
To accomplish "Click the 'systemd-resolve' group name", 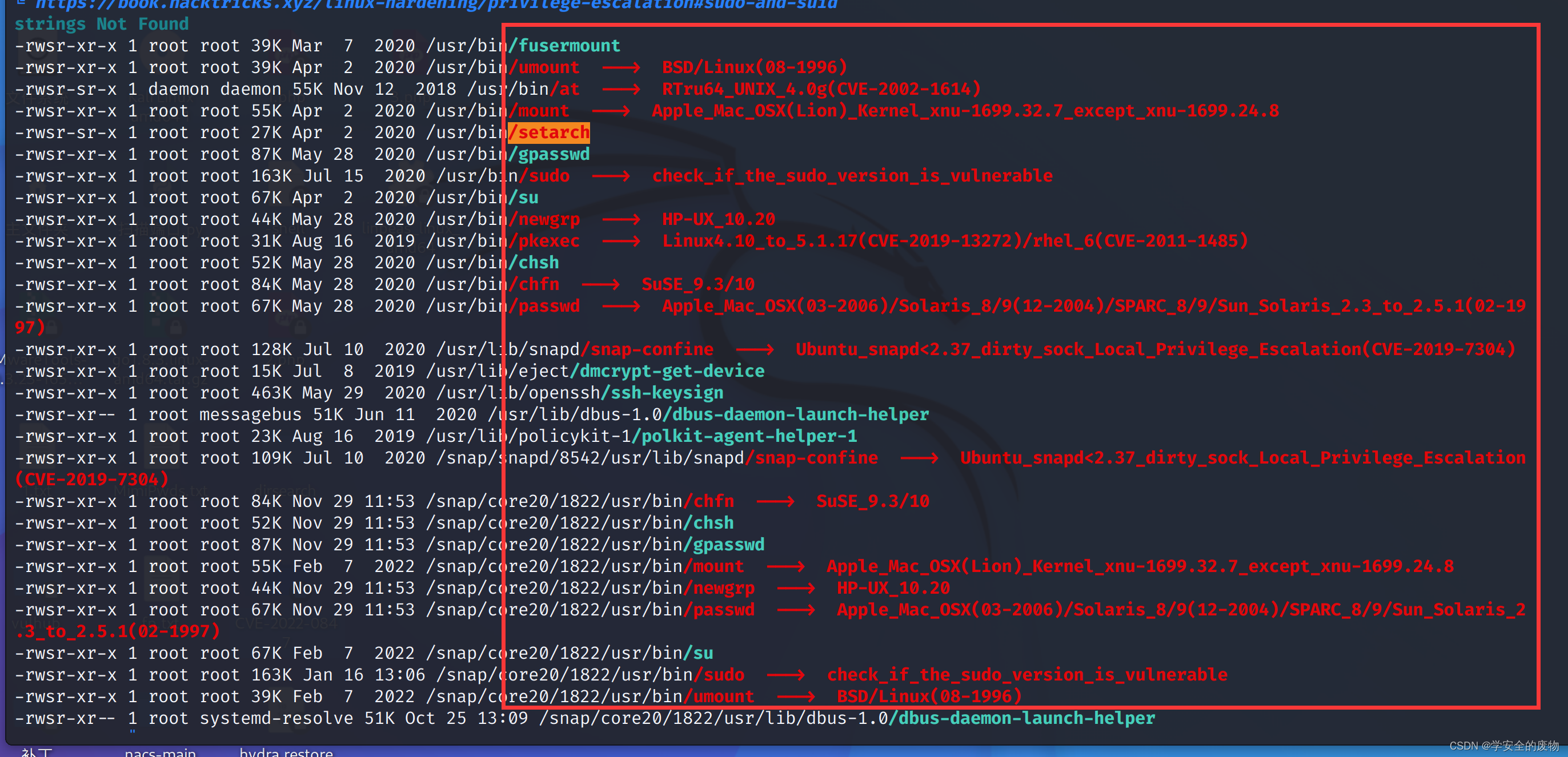I will coord(276,719).
